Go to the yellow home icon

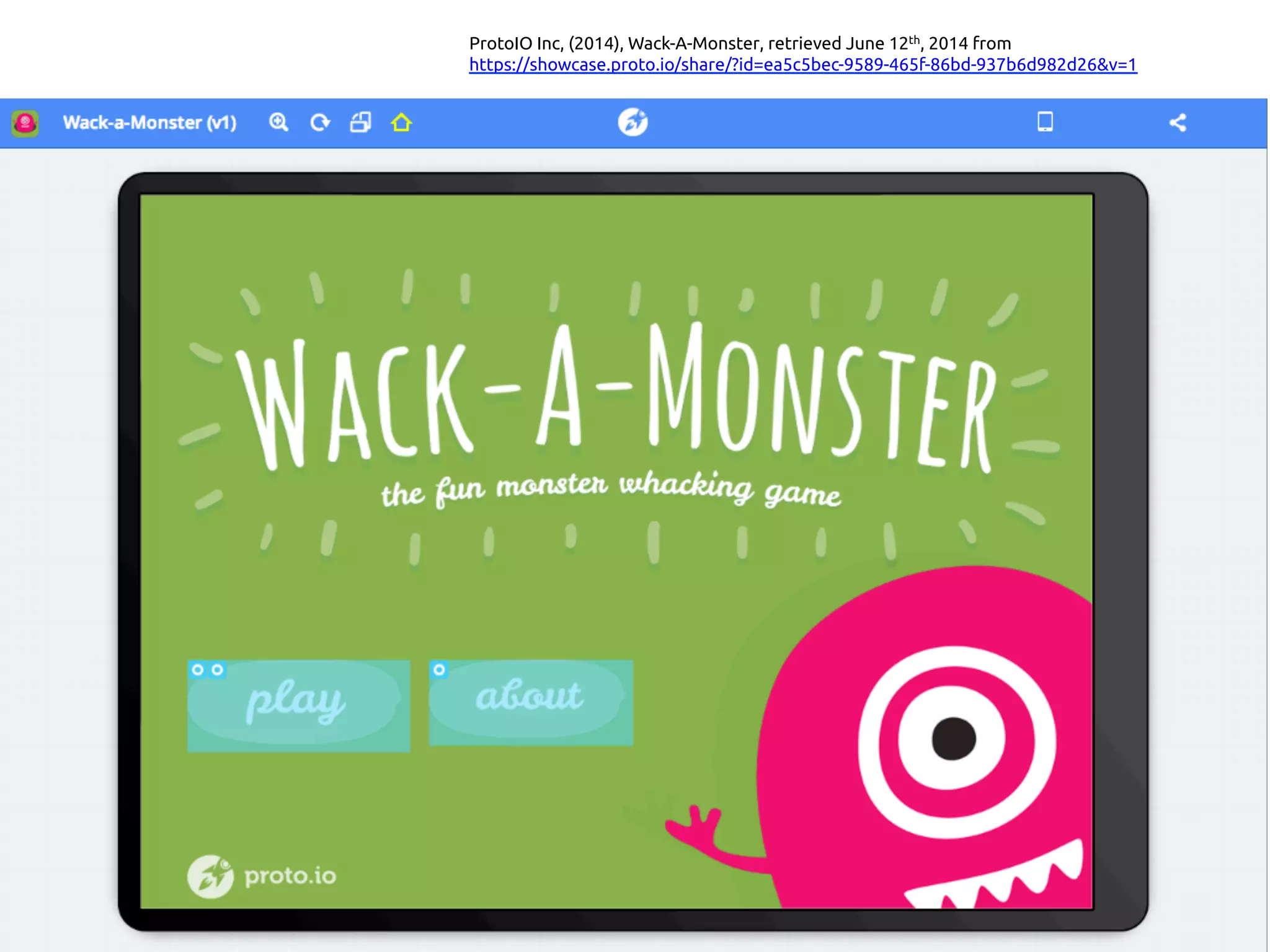pyautogui.click(x=401, y=122)
